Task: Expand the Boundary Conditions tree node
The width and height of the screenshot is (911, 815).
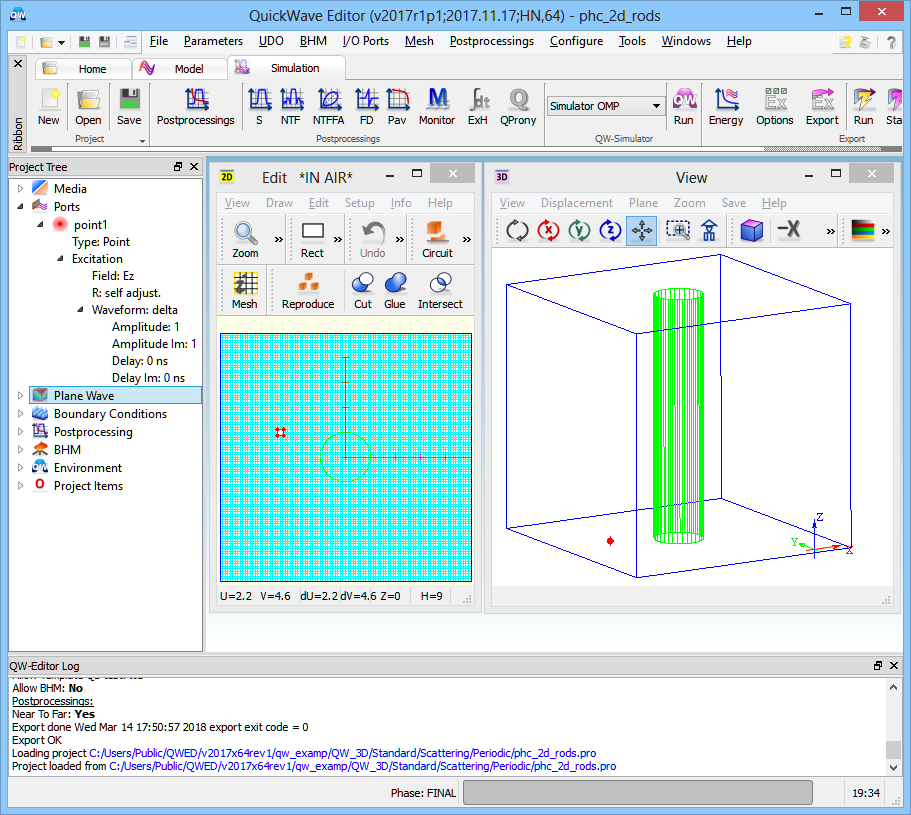Action: [x=19, y=414]
